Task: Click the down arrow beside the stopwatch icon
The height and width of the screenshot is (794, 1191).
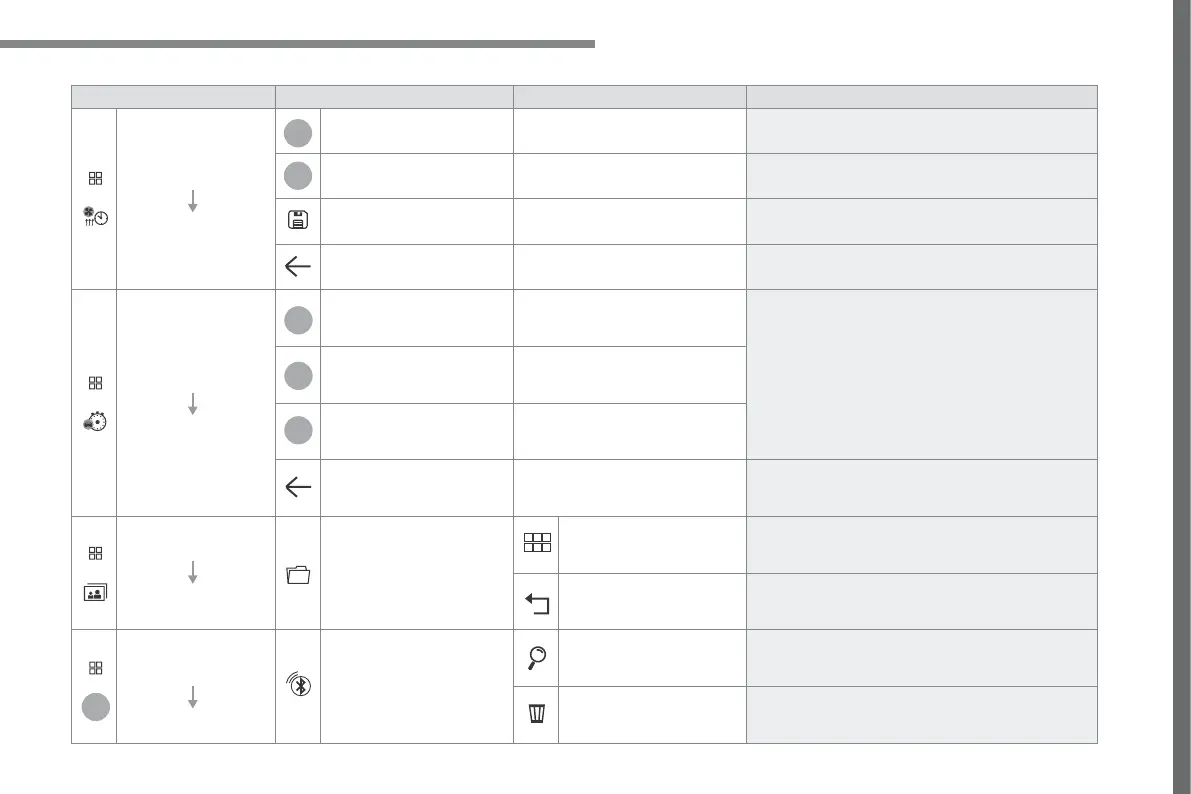Action: [193, 403]
